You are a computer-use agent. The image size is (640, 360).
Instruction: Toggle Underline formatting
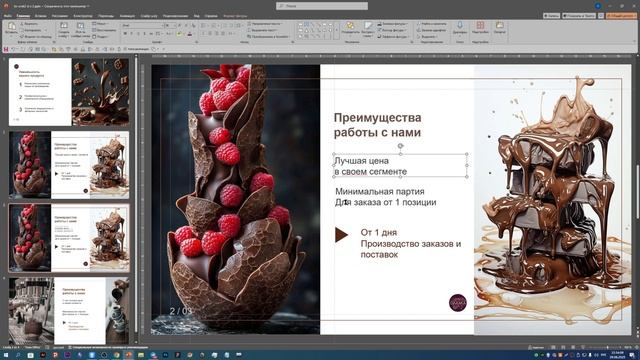(x=138, y=33)
